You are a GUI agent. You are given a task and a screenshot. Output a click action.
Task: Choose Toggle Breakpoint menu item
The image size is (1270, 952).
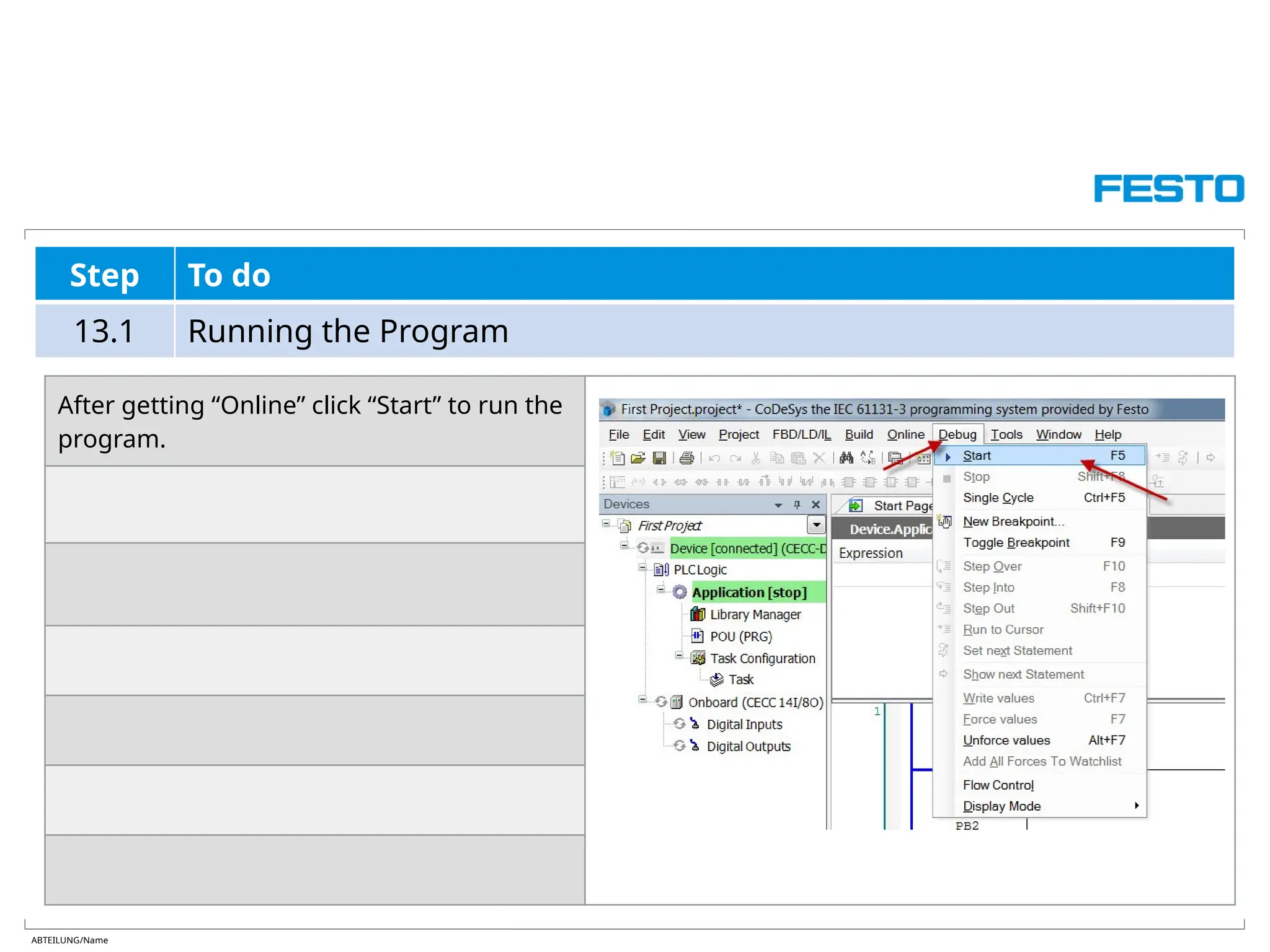[1039, 542]
